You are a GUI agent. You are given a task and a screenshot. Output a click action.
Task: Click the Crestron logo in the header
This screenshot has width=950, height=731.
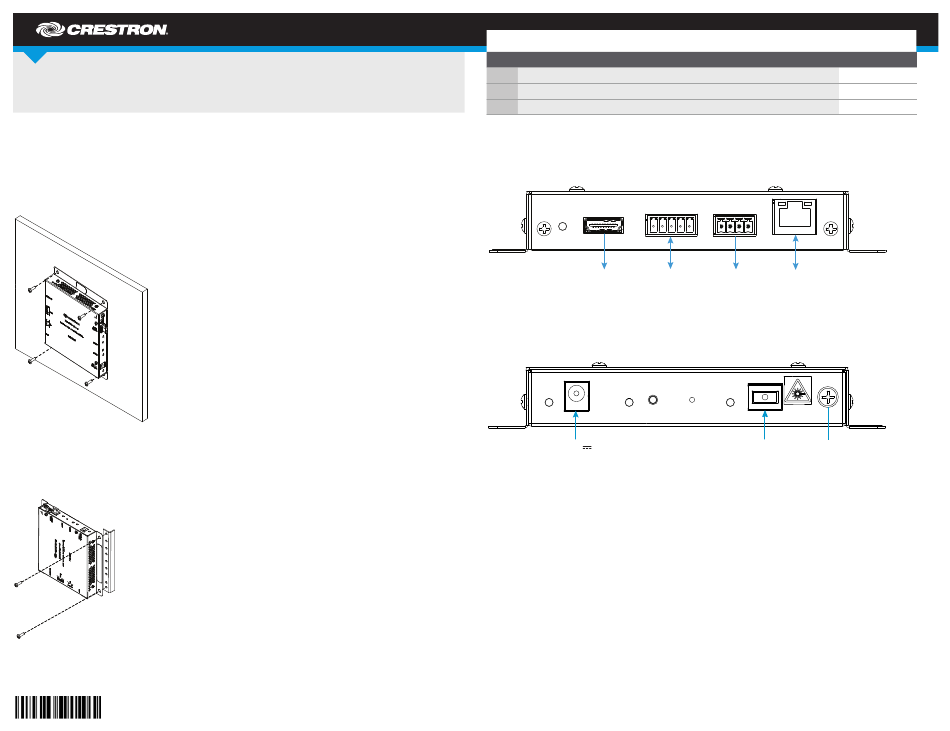[x=102, y=30]
